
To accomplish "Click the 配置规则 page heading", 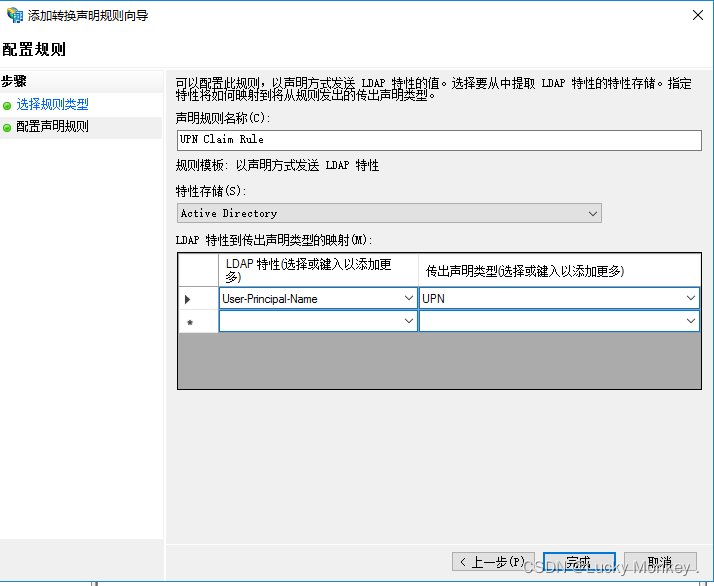I will click(34, 49).
